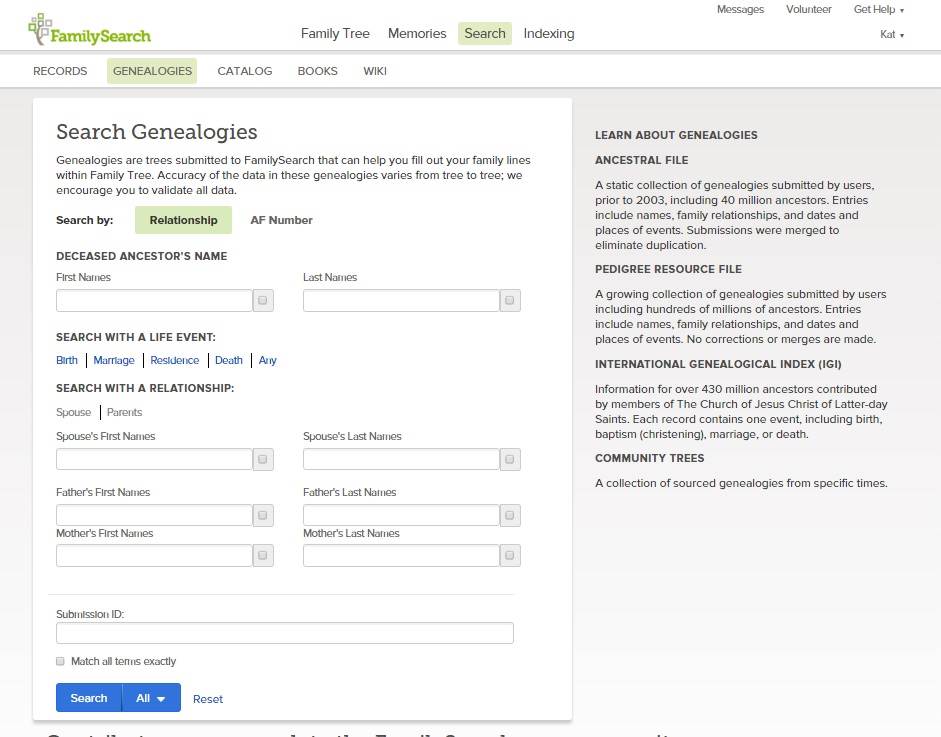941x737 pixels.
Task: Switch to the CATALOG tab
Action: [244, 71]
